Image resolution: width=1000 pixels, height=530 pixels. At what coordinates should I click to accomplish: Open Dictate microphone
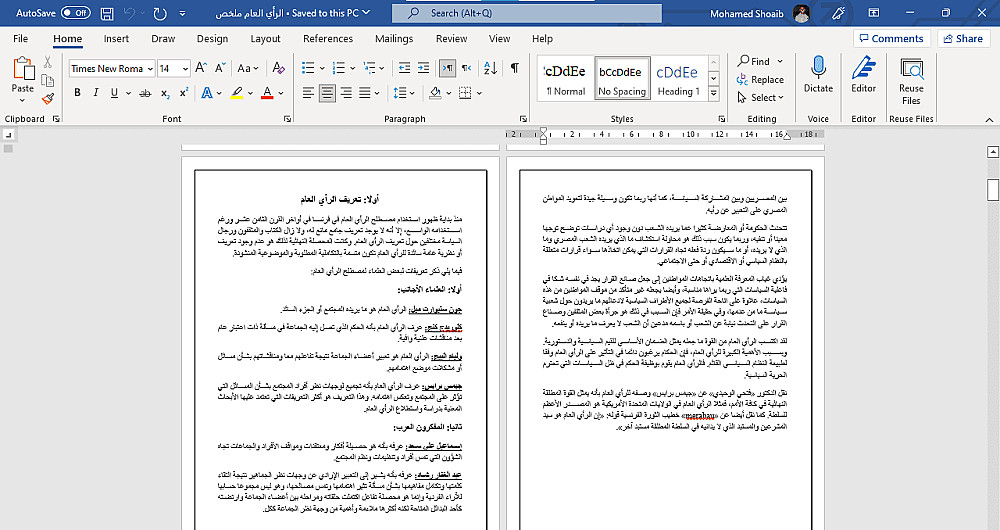tap(818, 75)
